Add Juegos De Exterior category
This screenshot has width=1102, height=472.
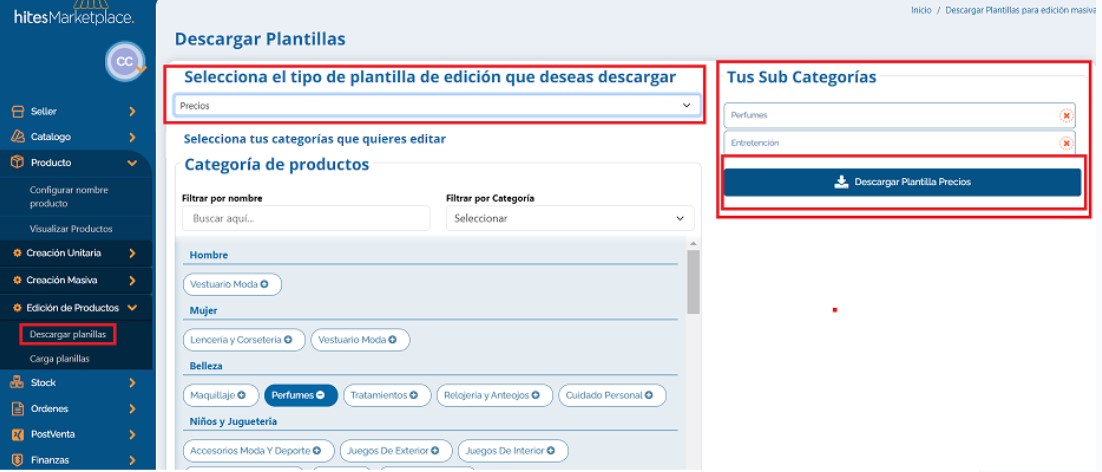tap(396, 450)
